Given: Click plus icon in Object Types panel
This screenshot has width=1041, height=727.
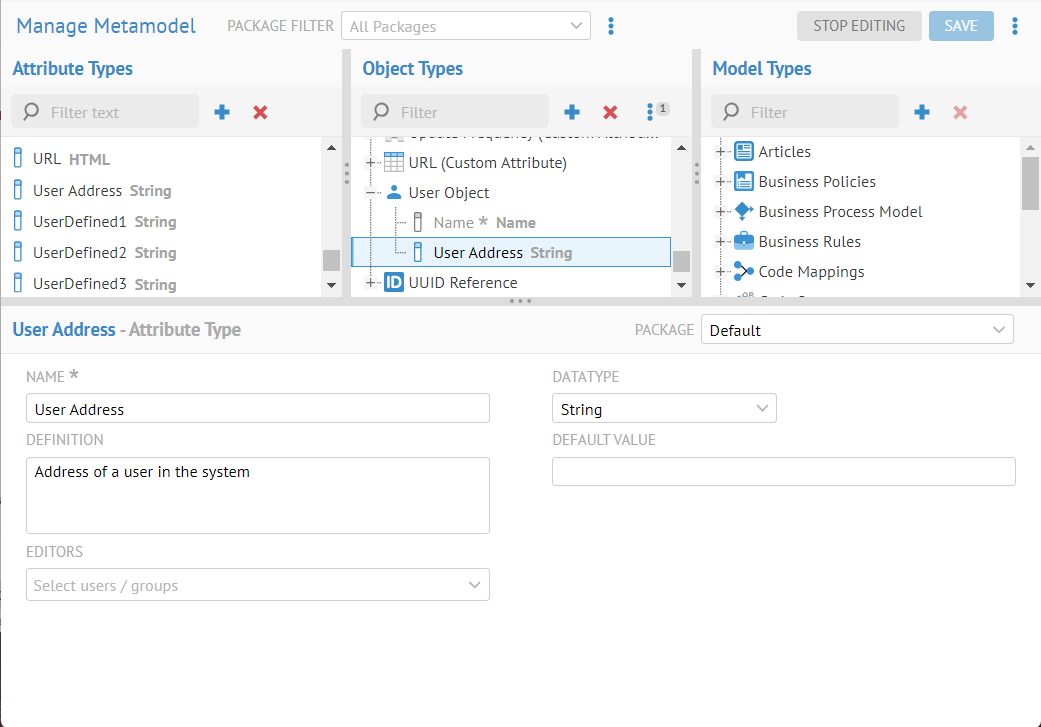Looking at the screenshot, I should coord(572,112).
